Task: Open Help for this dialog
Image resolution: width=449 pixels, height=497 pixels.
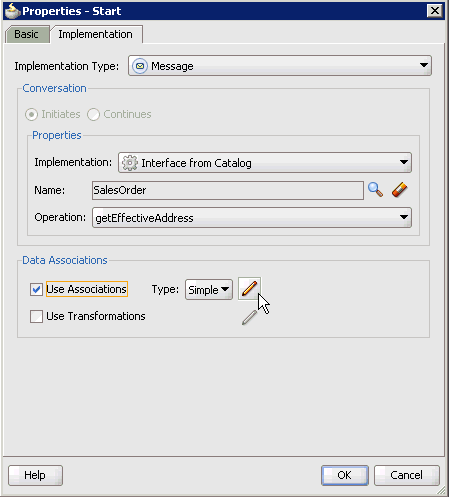Action: point(35,475)
